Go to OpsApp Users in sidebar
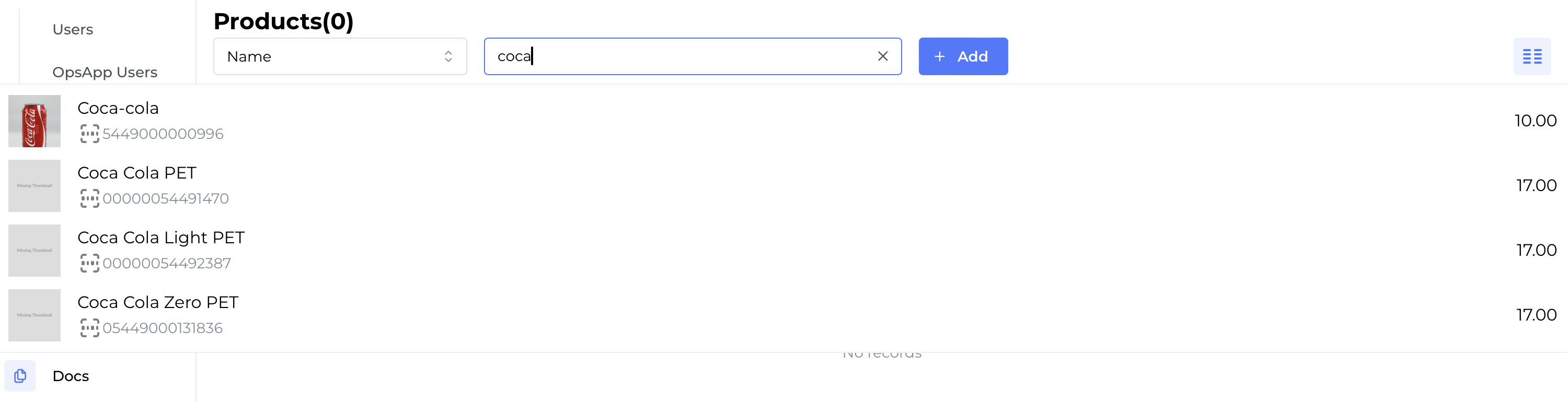Viewport: 1568px width, 402px height. point(105,73)
